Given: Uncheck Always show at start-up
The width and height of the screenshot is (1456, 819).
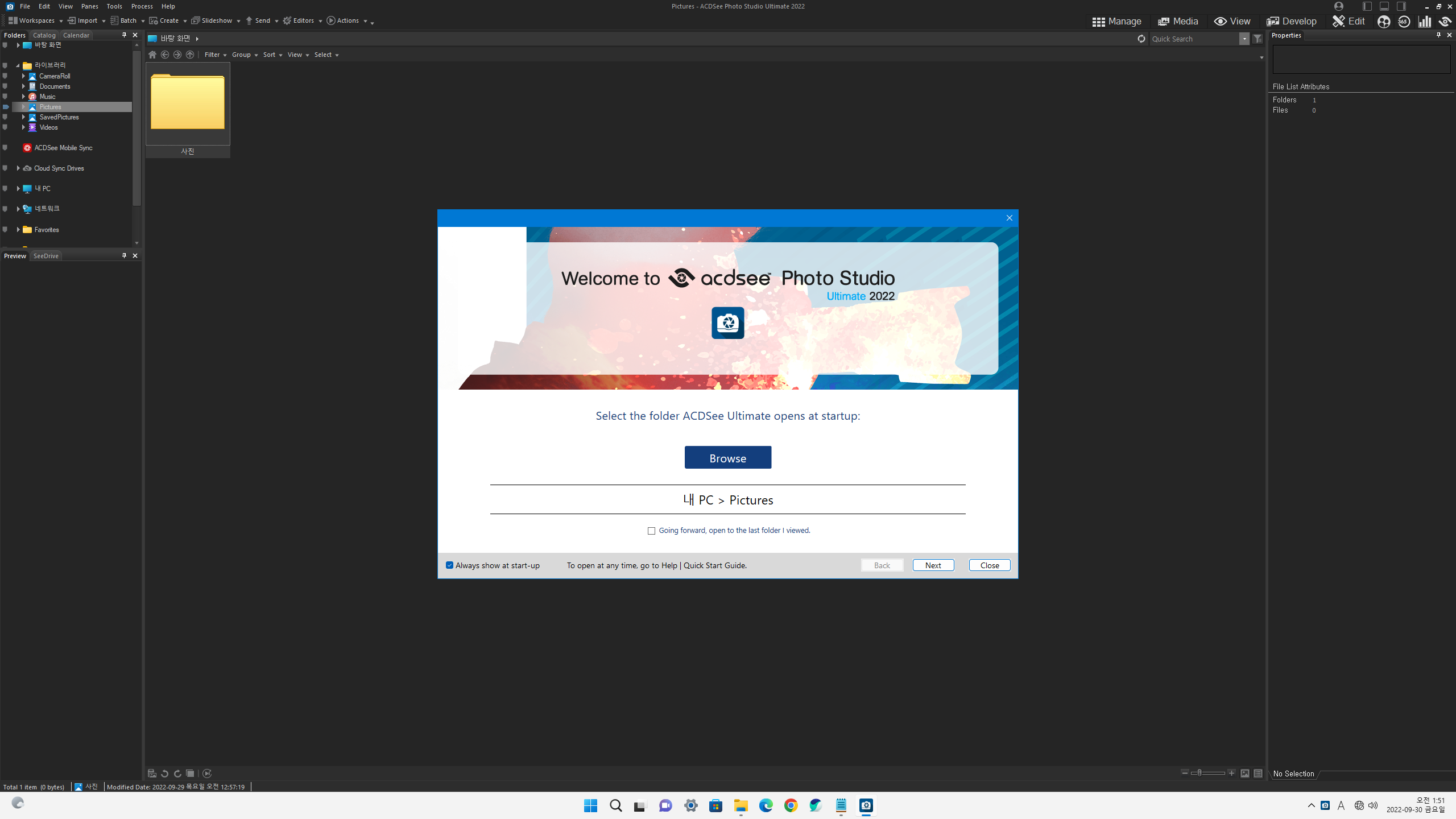Looking at the screenshot, I should [449, 565].
